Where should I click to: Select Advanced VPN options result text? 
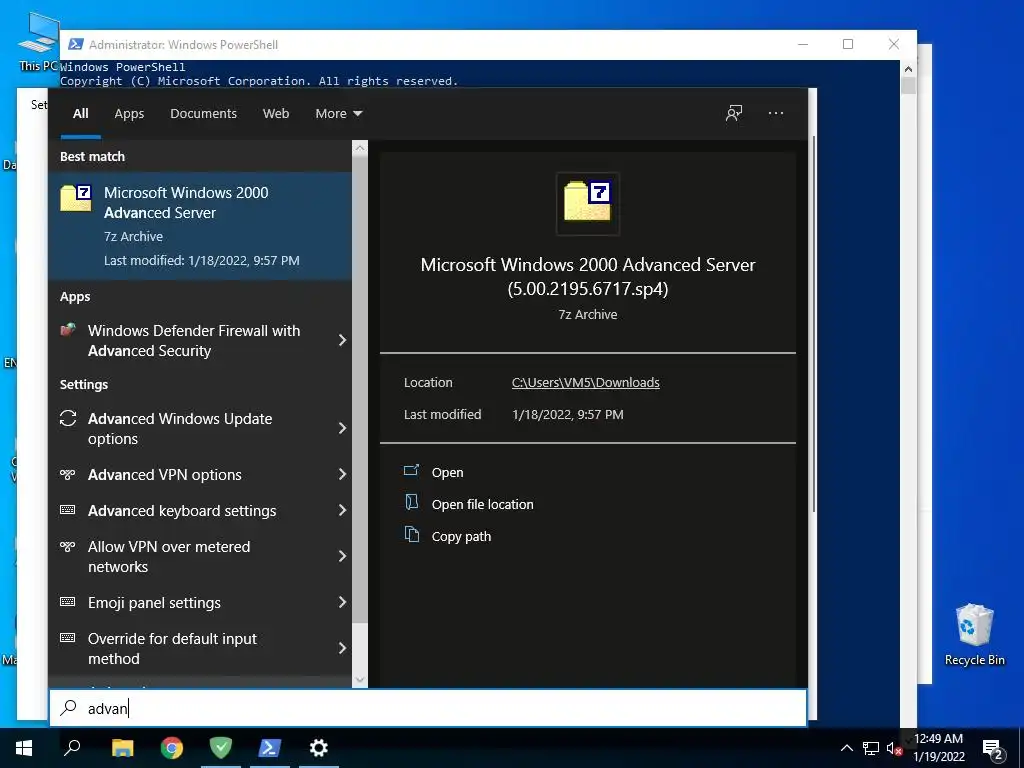coord(165,475)
